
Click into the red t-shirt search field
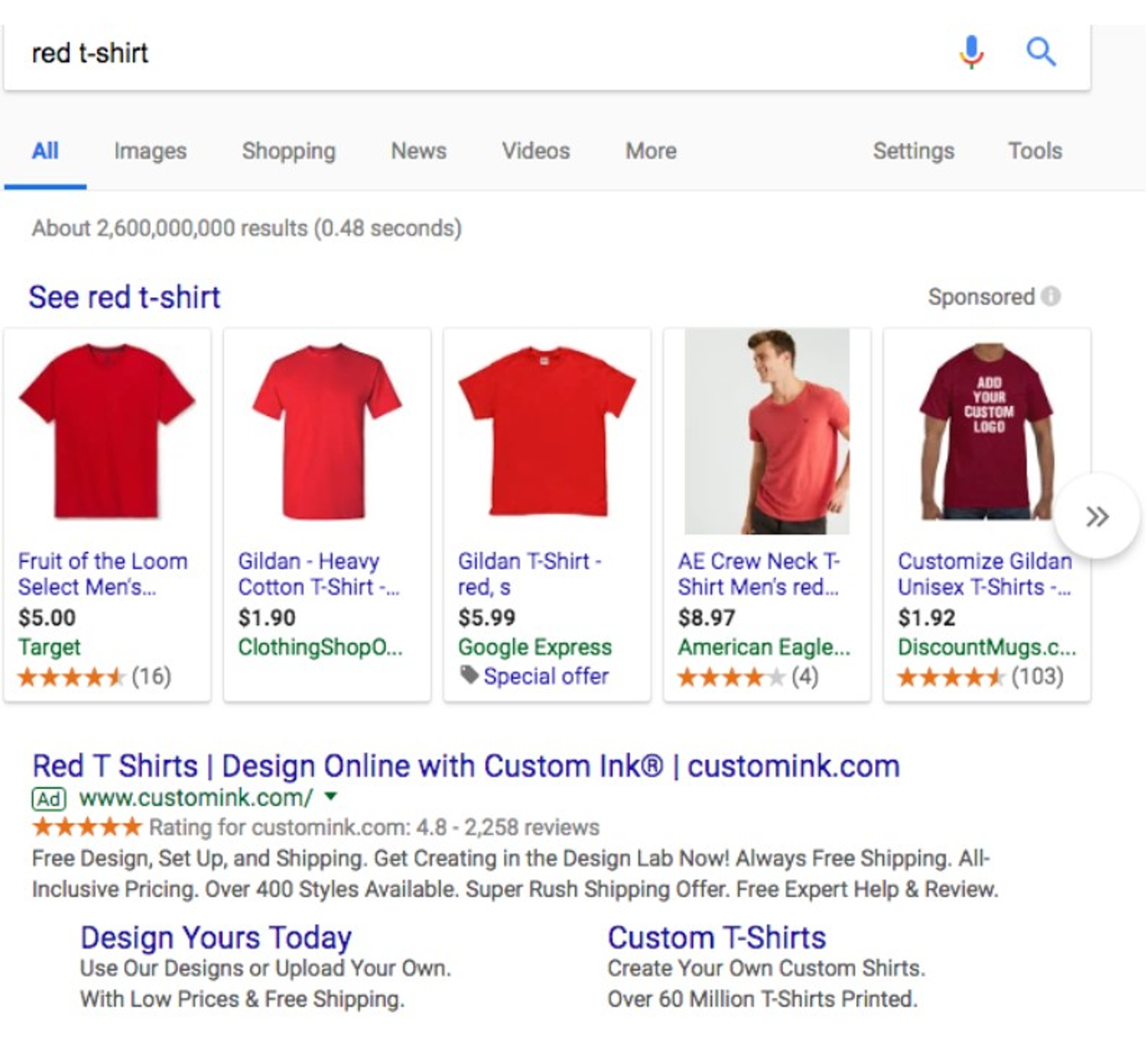[x=457, y=53]
